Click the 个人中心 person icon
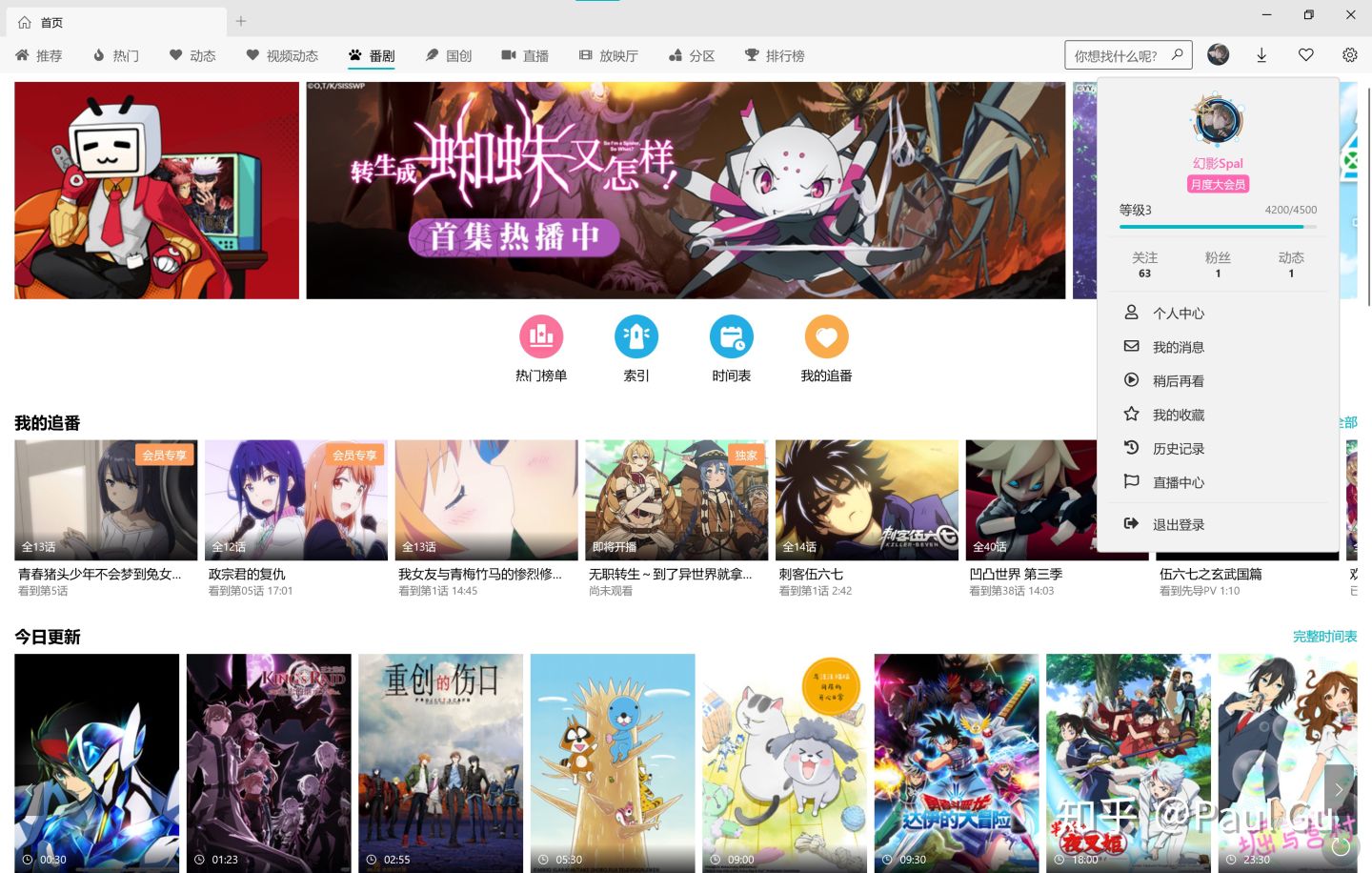 (x=1132, y=312)
